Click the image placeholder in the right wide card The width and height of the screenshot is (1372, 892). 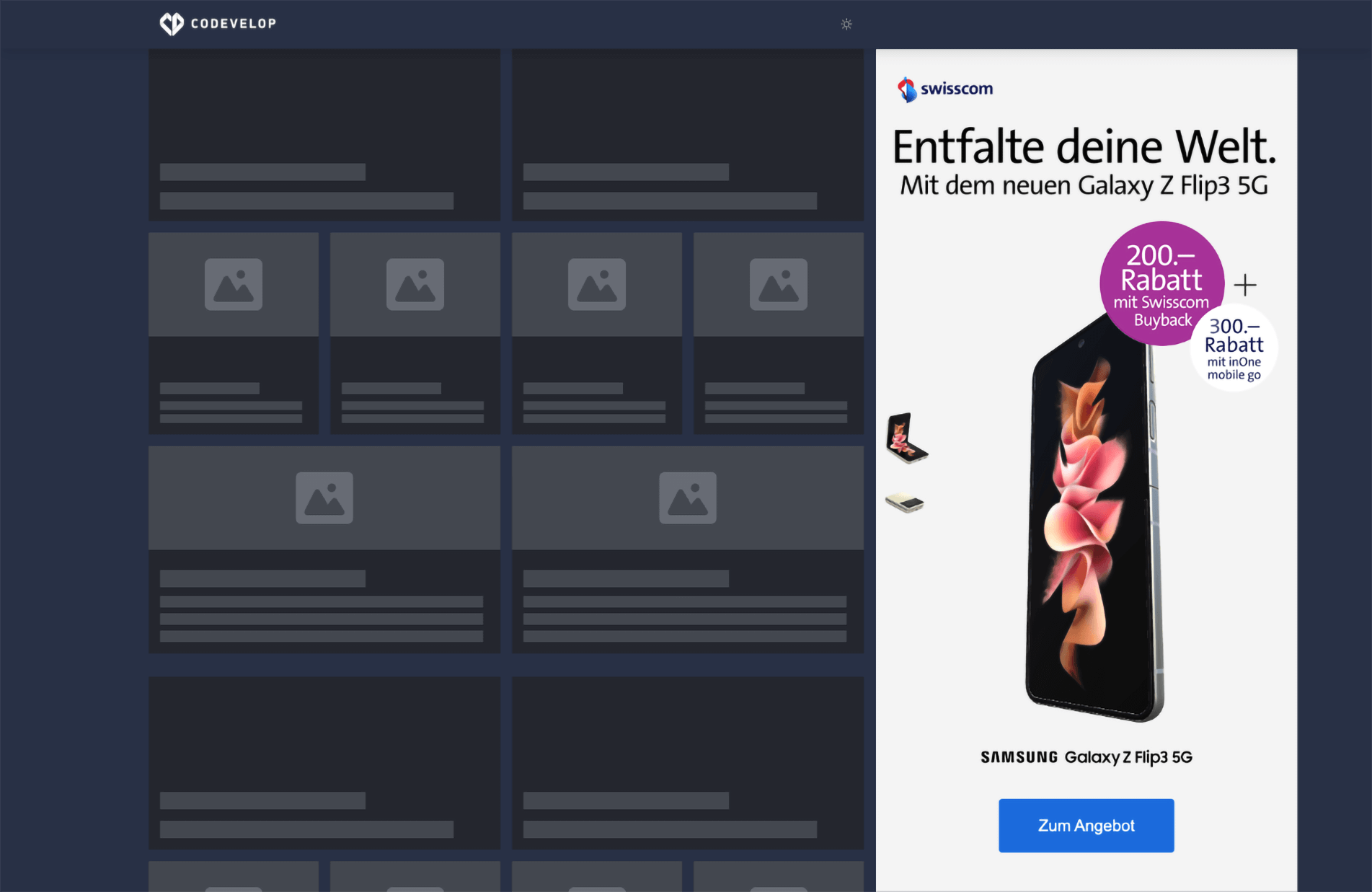click(x=688, y=498)
